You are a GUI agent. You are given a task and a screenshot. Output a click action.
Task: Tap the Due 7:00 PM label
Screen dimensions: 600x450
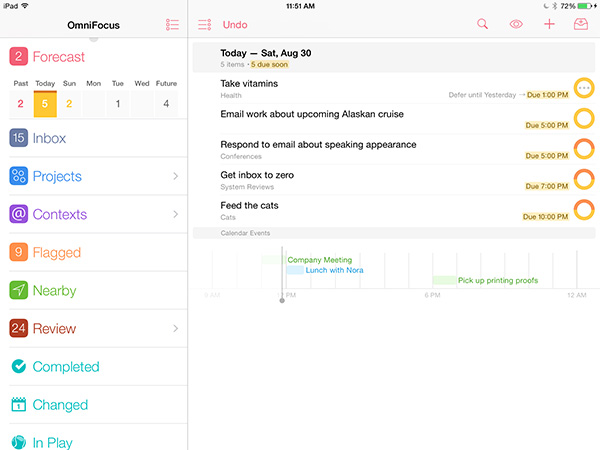pyautogui.click(x=546, y=186)
